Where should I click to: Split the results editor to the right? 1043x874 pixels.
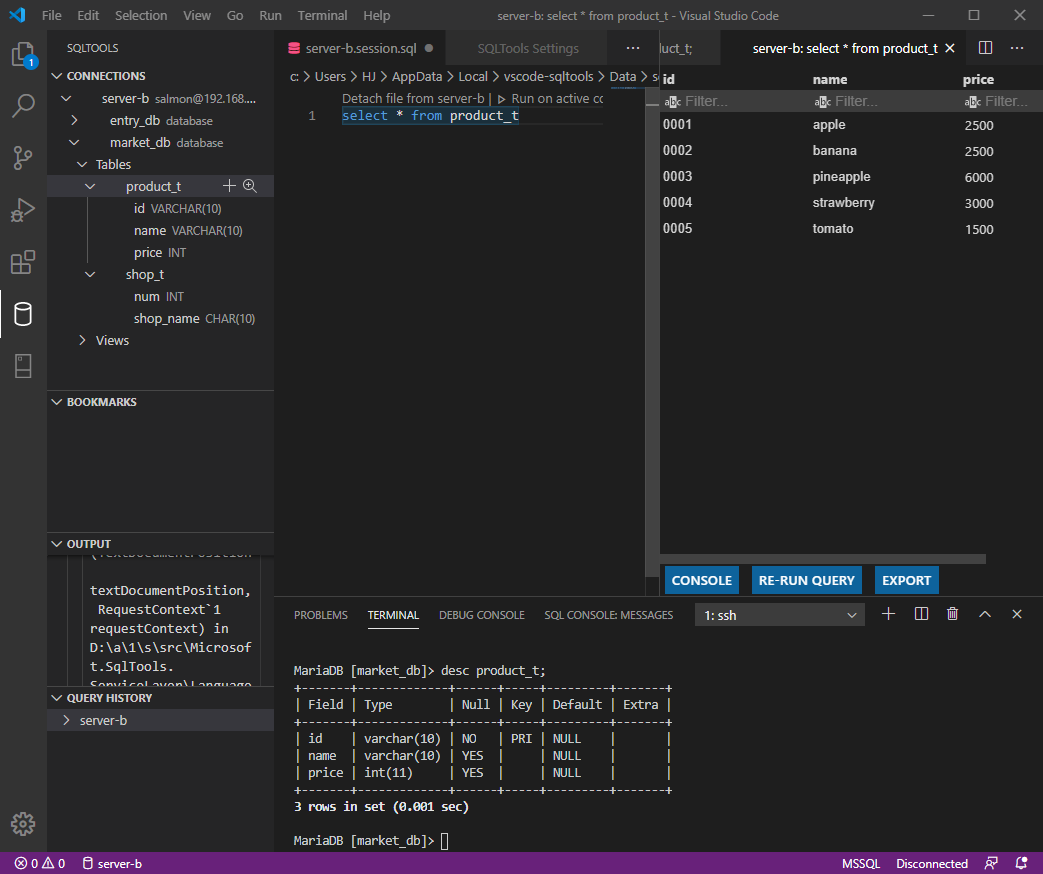click(x=985, y=48)
